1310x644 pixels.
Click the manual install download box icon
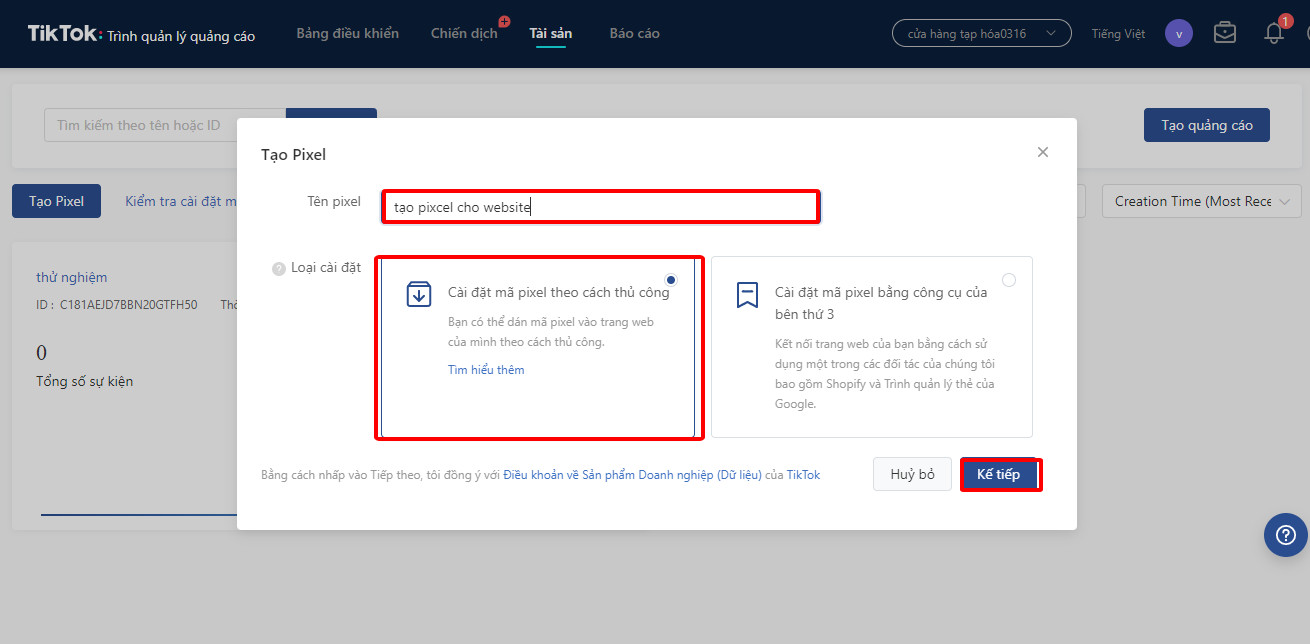[418, 294]
